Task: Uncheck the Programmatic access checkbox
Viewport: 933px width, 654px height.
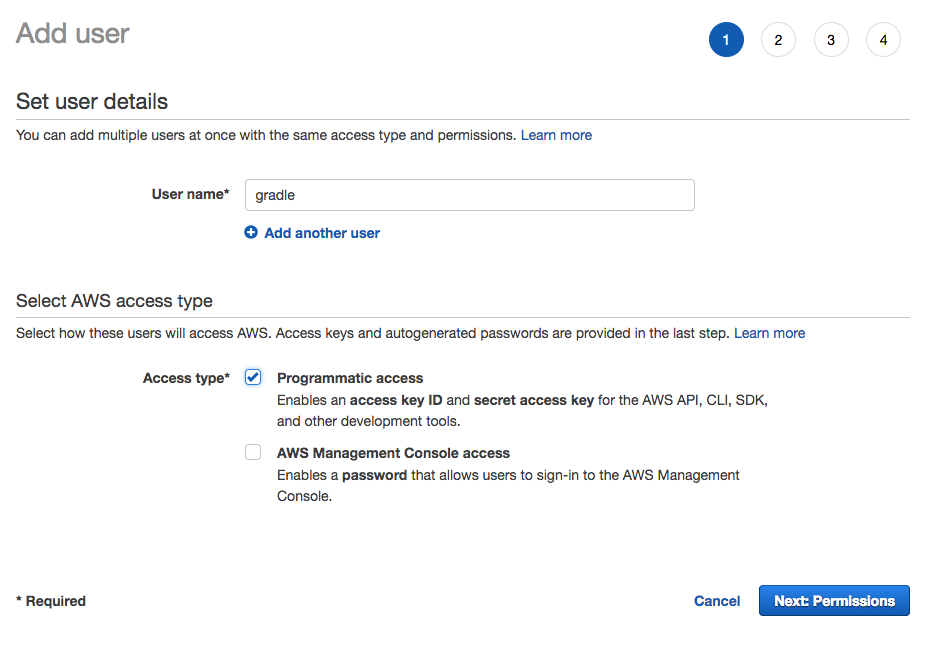Action: [x=253, y=377]
